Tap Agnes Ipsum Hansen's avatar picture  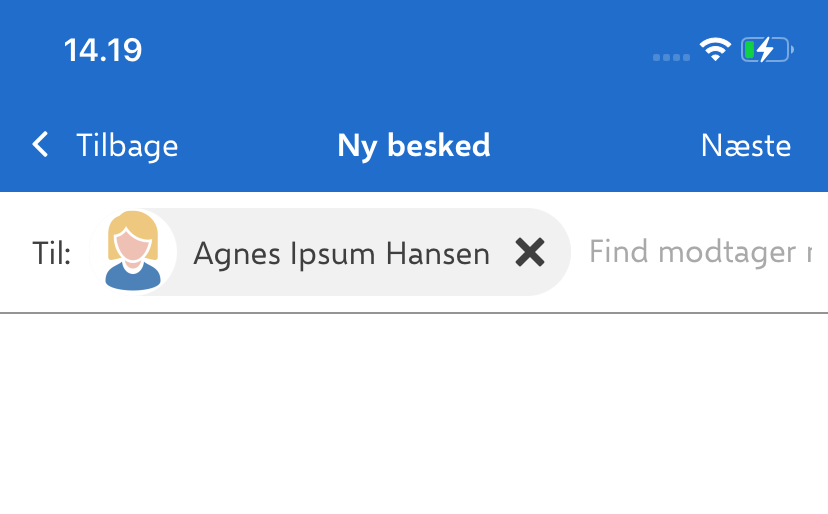tap(133, 251)
